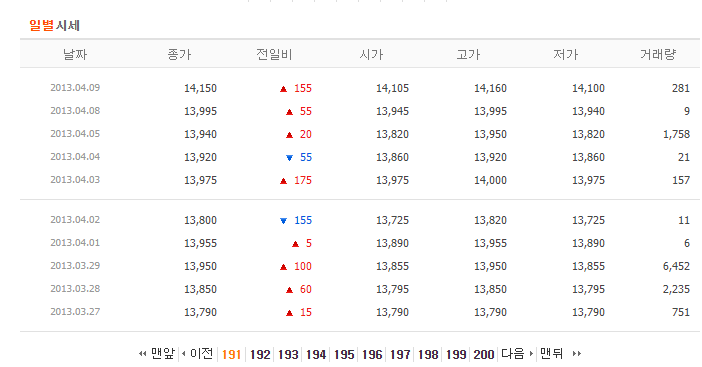Screen dimensions: 702x367
Task: Click closing price 14,150
Action: point(201,88)
